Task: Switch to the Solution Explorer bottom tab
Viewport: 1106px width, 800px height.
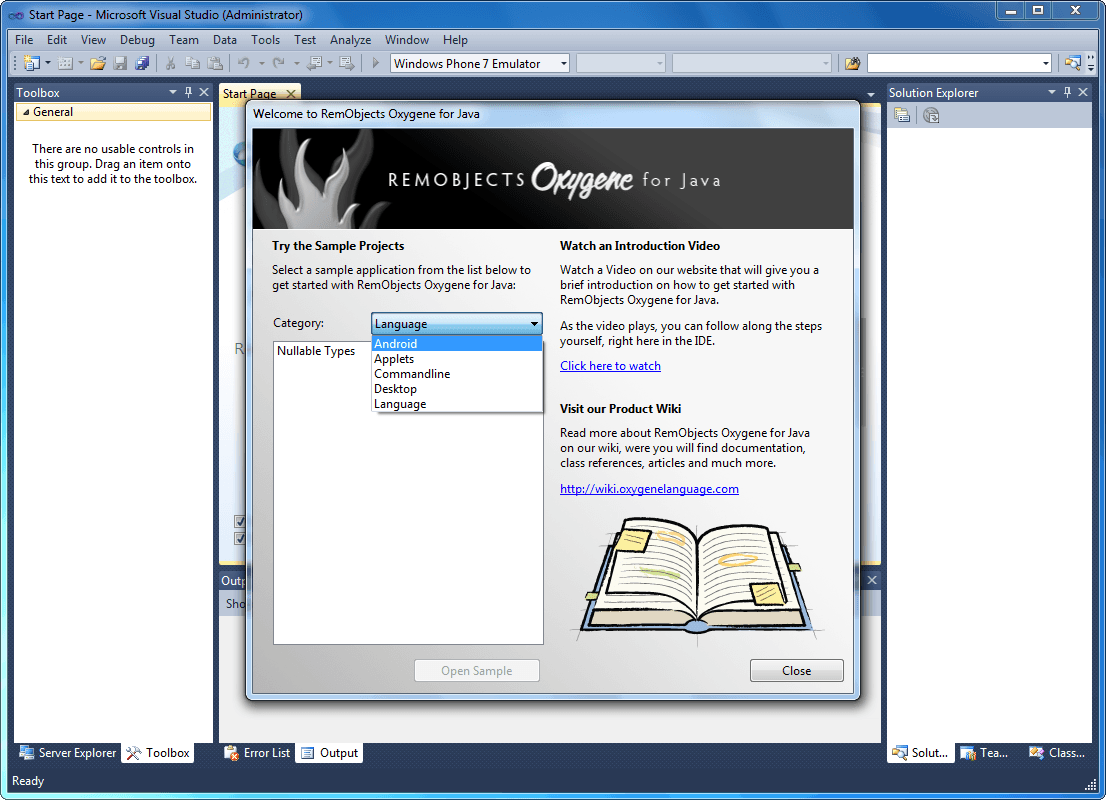Action: [x=920, y=753]
